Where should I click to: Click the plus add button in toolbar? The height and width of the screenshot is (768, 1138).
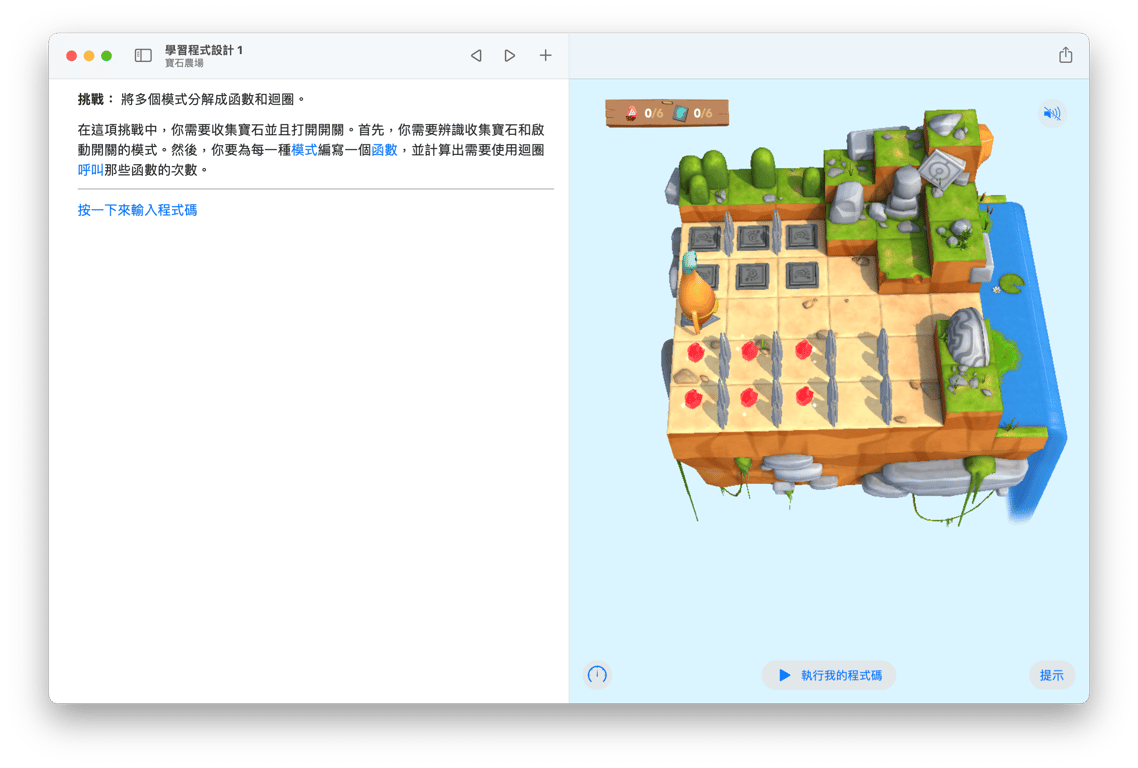(x=545, y=55)
